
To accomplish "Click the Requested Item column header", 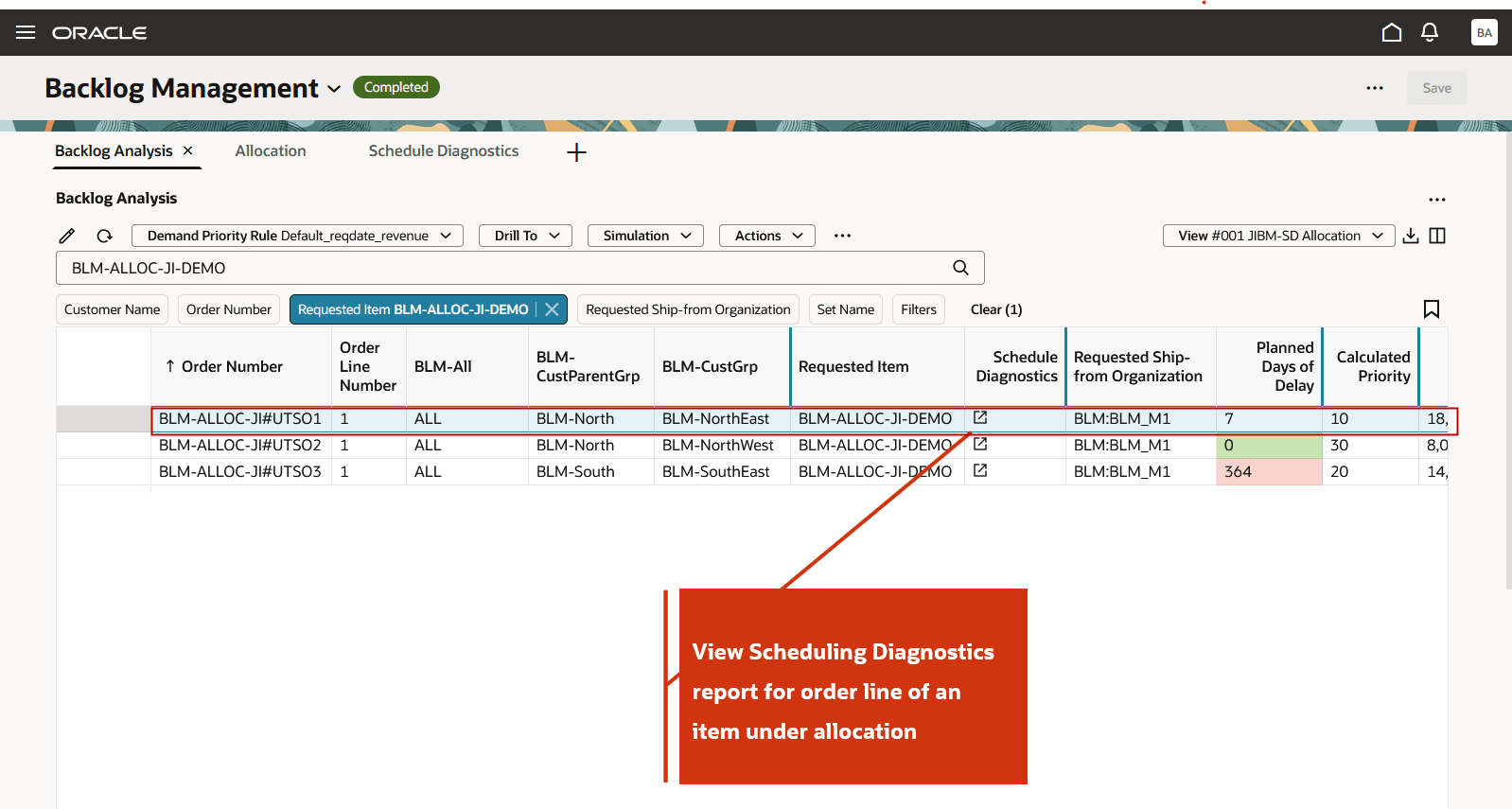I will point(878,366).
